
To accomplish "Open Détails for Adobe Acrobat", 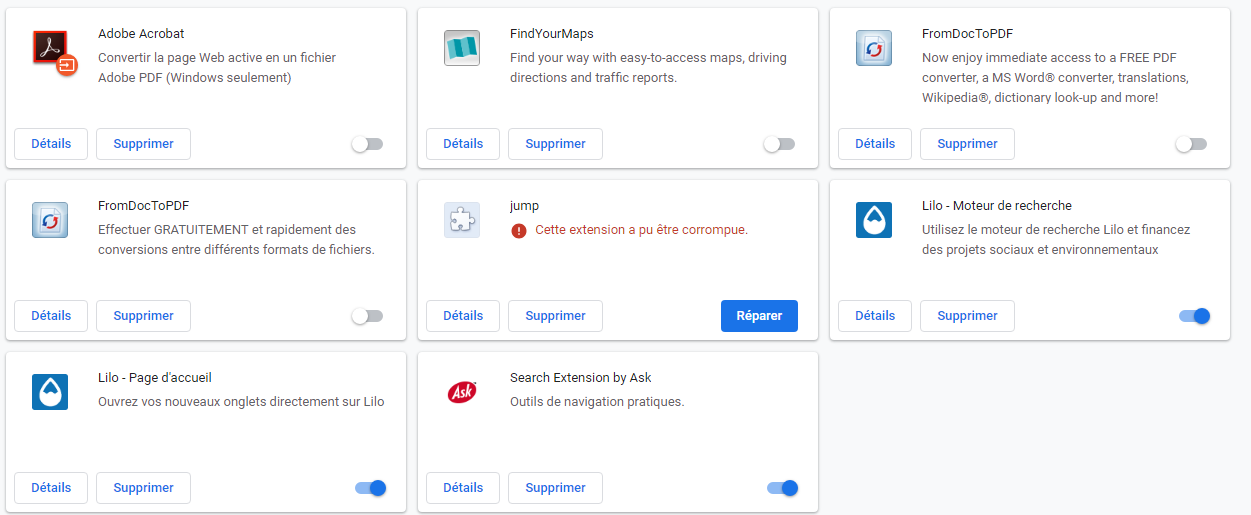I will [x=51, y=144].
